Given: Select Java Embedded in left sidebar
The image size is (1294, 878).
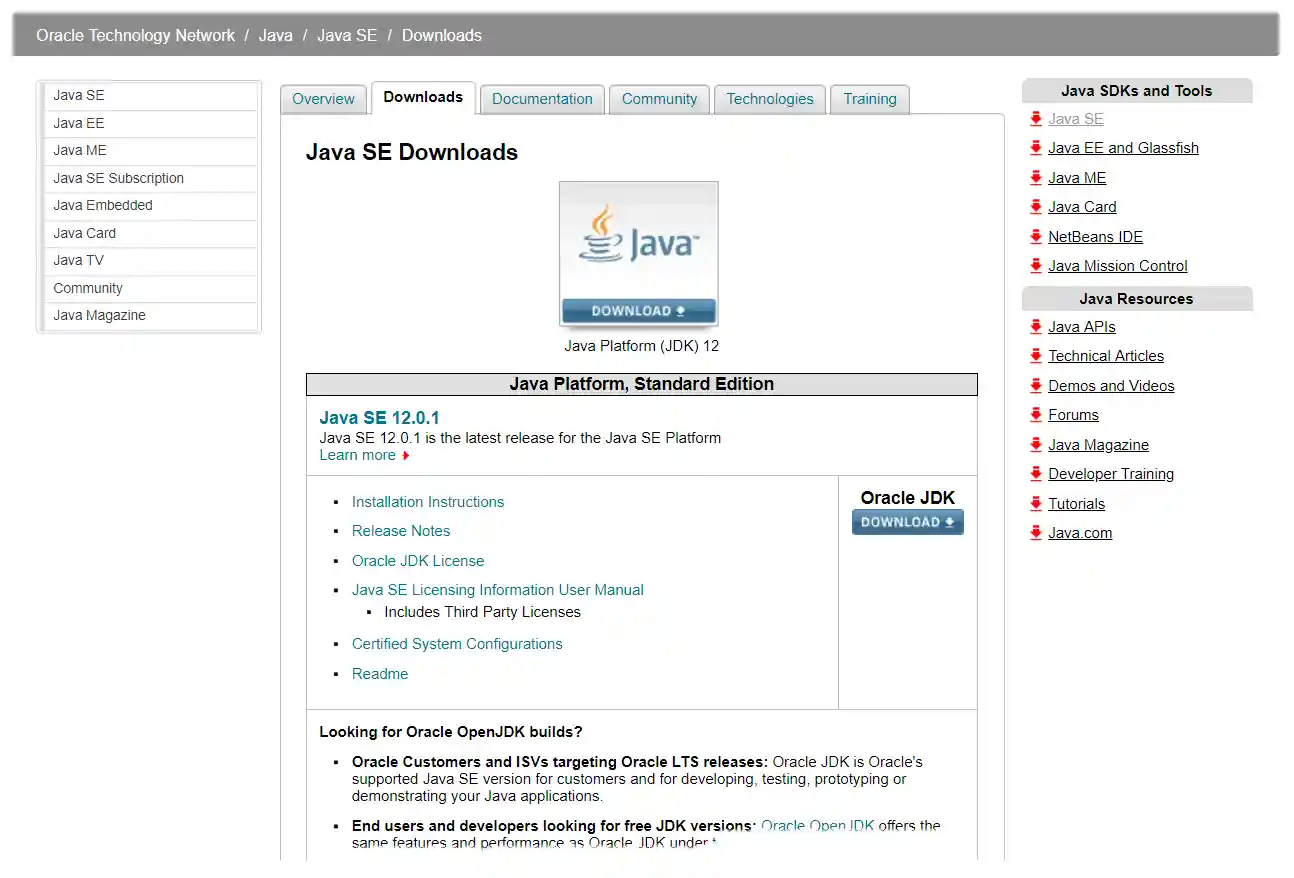Looking at the screenshot, I should 102,205.
